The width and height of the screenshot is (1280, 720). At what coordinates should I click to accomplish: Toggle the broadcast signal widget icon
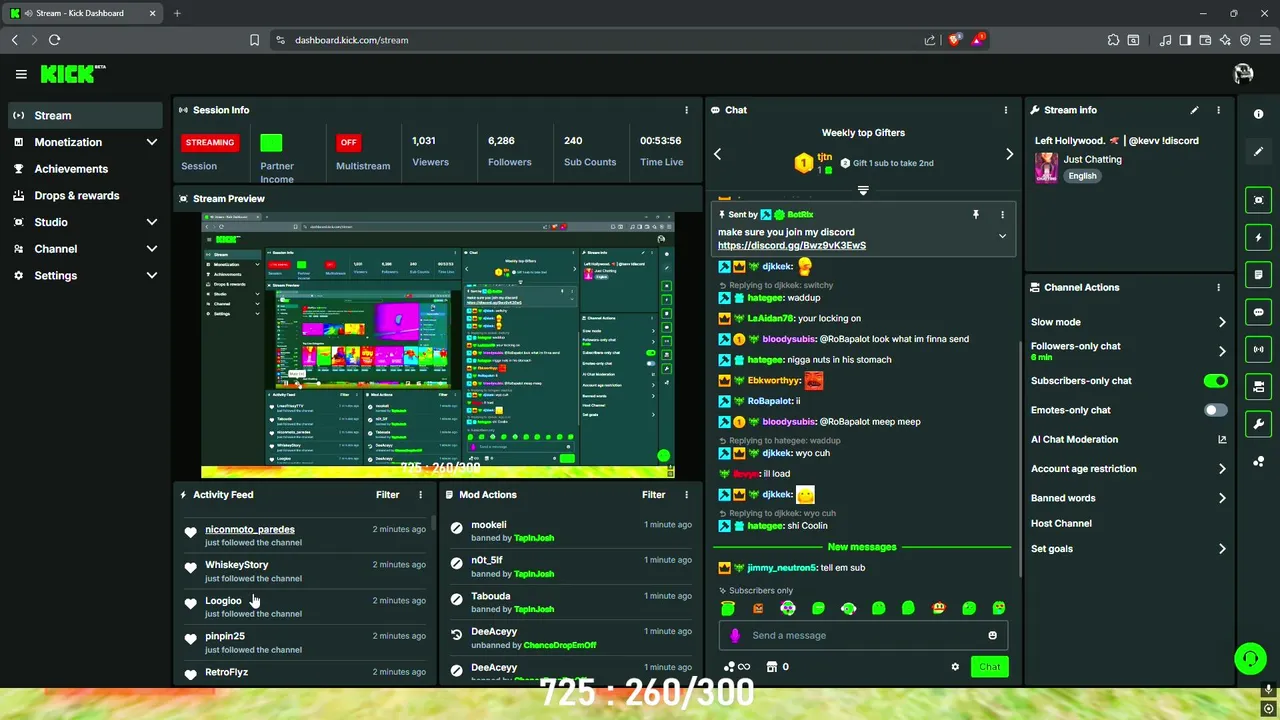click(1258, 349)
